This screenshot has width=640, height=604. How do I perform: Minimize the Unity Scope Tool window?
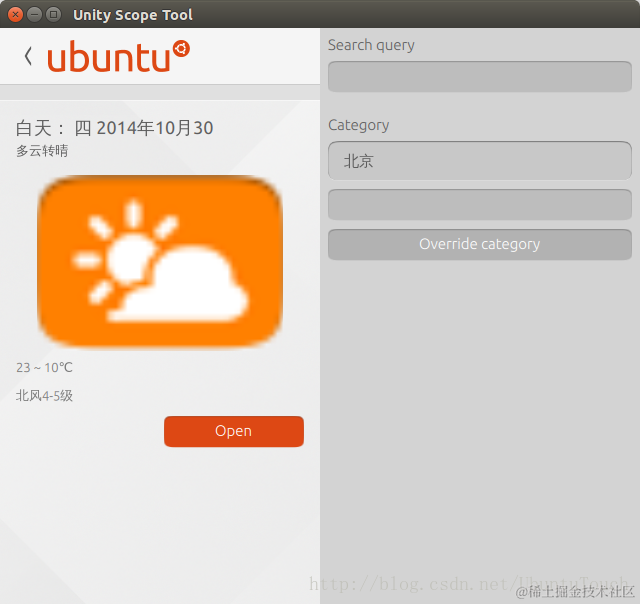34,15
